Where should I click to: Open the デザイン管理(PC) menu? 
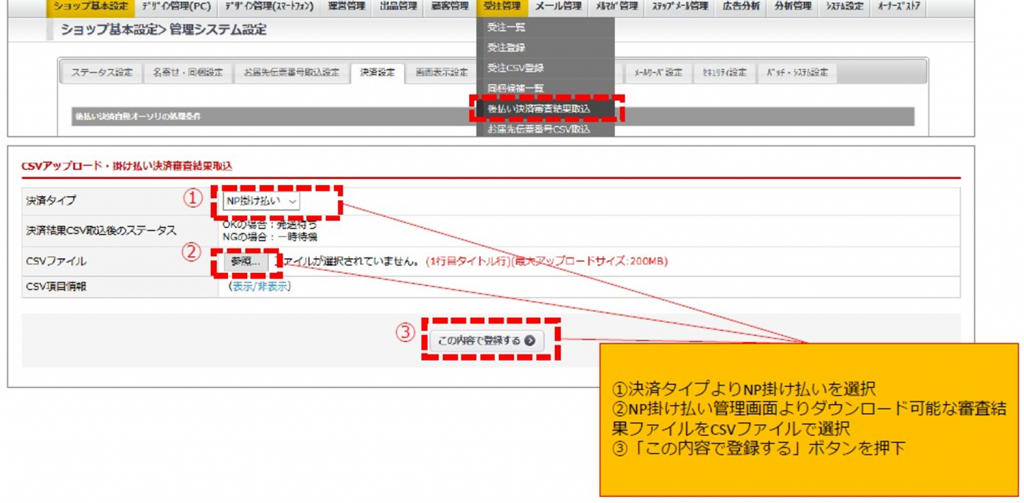pos(175,7)
